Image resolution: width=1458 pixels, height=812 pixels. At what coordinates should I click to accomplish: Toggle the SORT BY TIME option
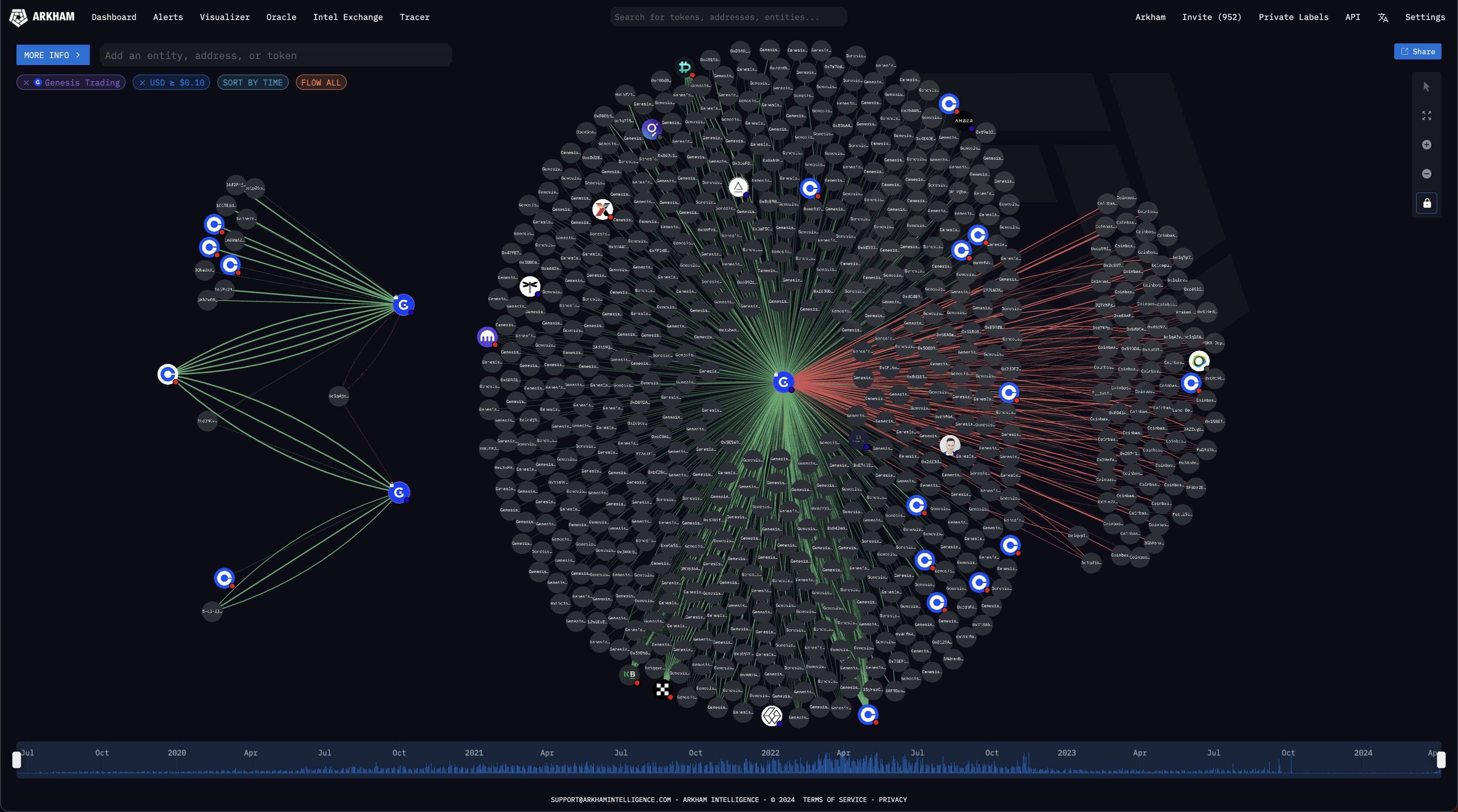[253, 82]
